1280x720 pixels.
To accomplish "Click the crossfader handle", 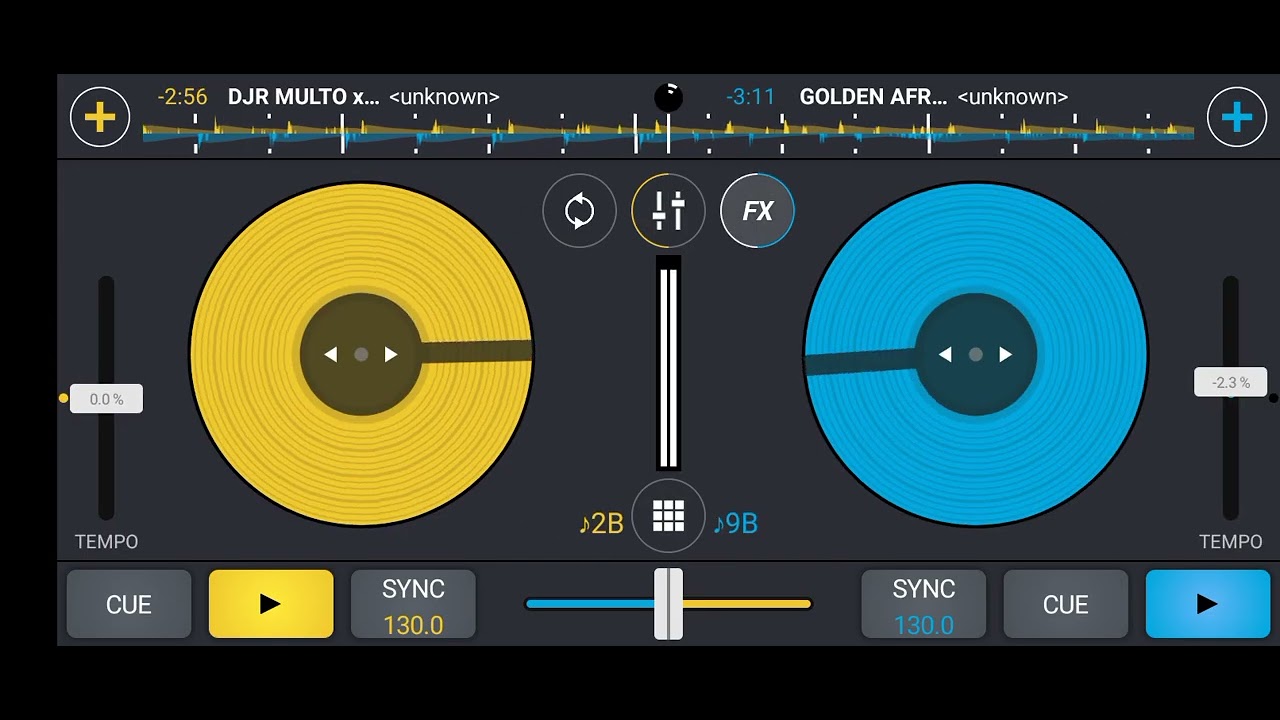I will (x=668, y=604).
